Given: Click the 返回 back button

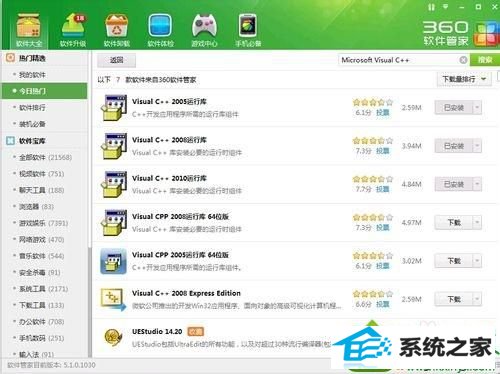Looking at the screenshot, I should coord(116,60).
